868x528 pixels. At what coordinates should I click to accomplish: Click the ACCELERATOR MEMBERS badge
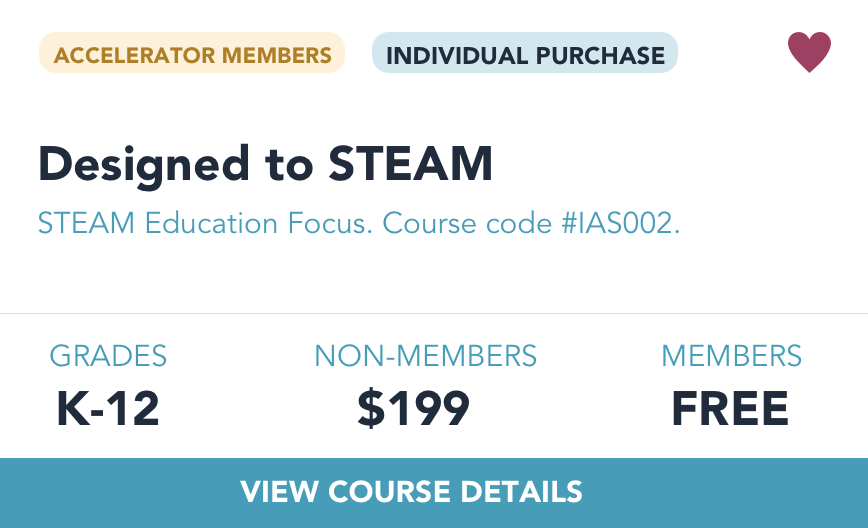192,53
